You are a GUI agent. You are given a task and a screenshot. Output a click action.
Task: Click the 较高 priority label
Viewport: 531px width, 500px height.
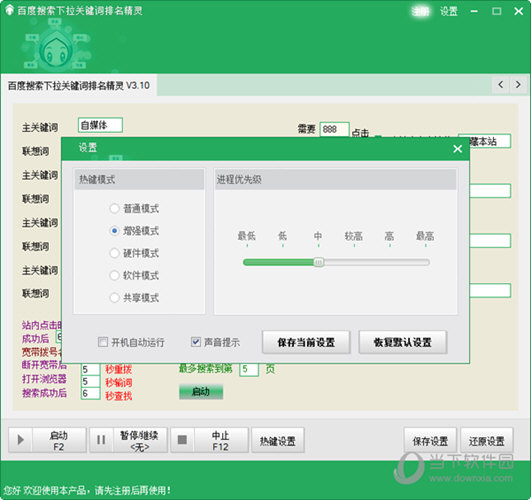[x=354, y=236]
